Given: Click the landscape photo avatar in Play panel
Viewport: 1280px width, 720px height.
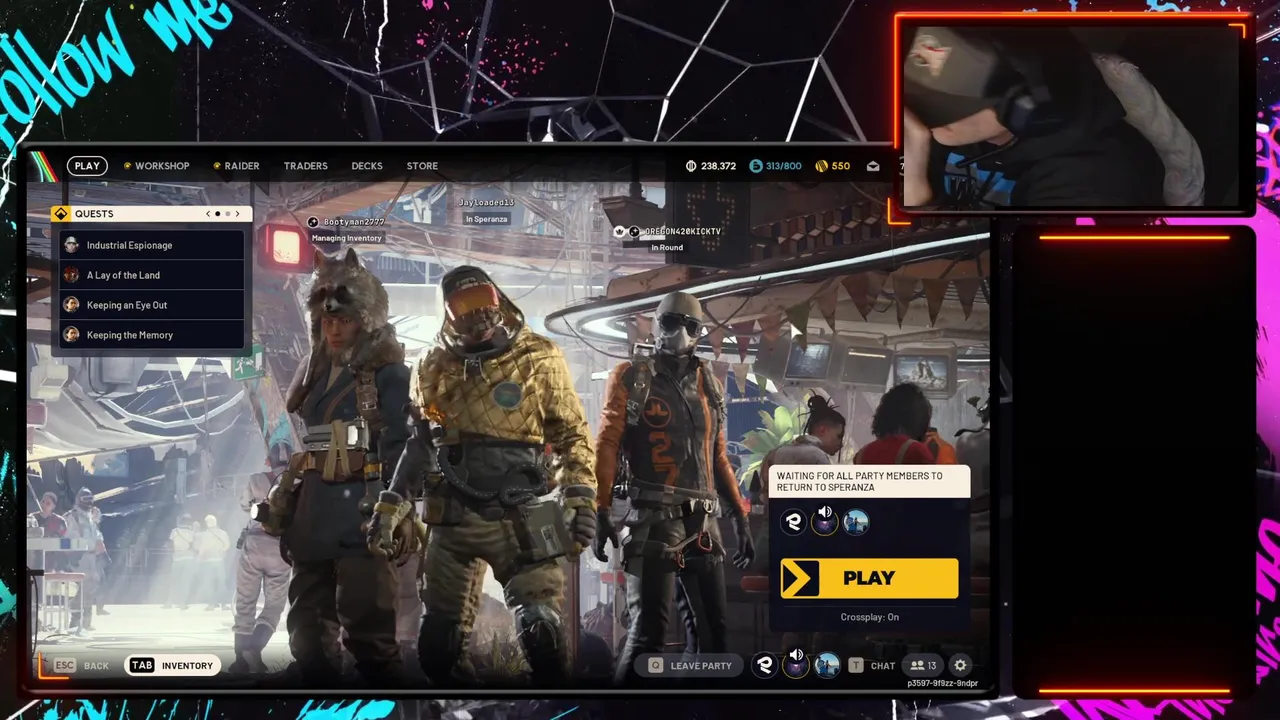Looking at the screenshot, I should (856, 522).
